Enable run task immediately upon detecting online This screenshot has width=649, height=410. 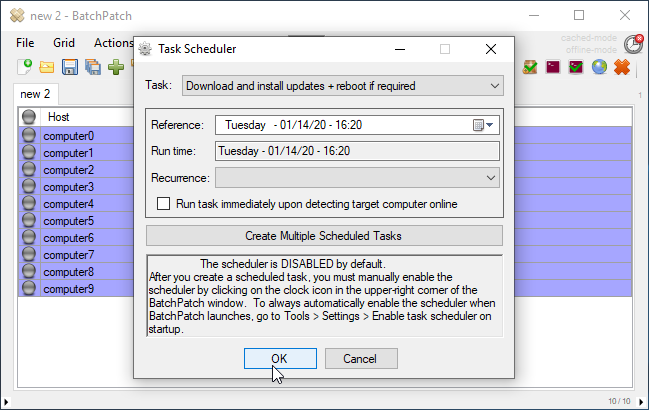pos(163,204)
